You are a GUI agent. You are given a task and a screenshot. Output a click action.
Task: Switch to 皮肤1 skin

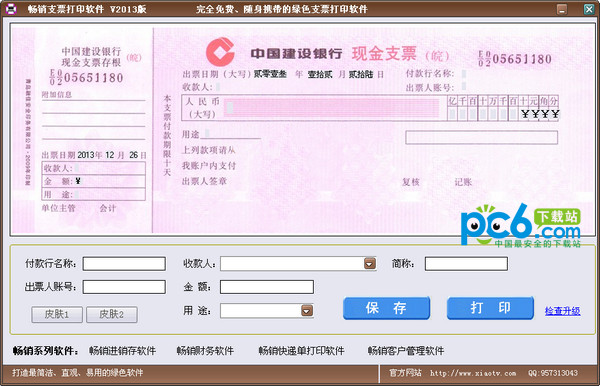pos(57,314)
